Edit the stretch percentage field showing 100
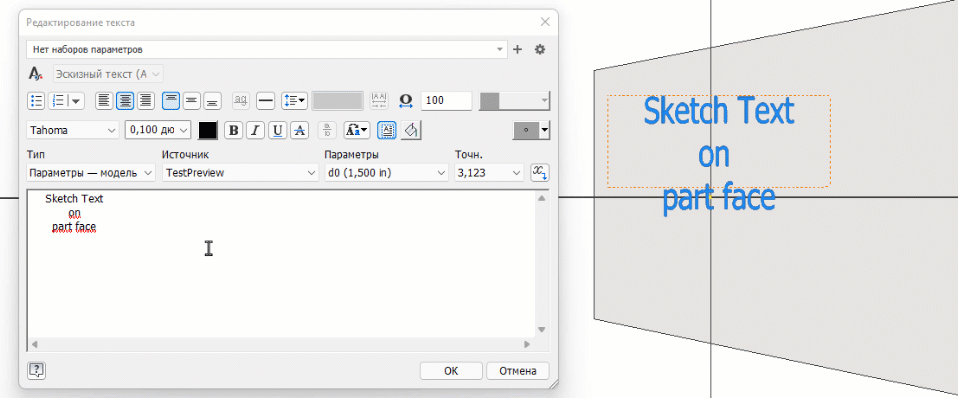 click(447, 101)
